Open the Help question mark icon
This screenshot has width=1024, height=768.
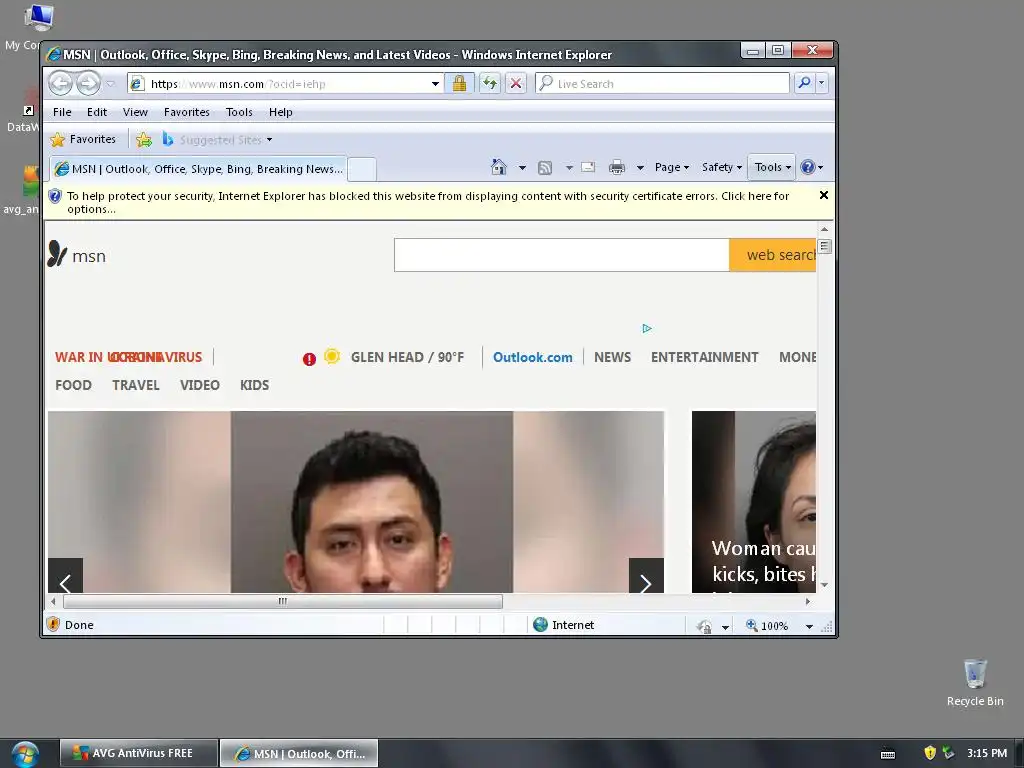812,167
